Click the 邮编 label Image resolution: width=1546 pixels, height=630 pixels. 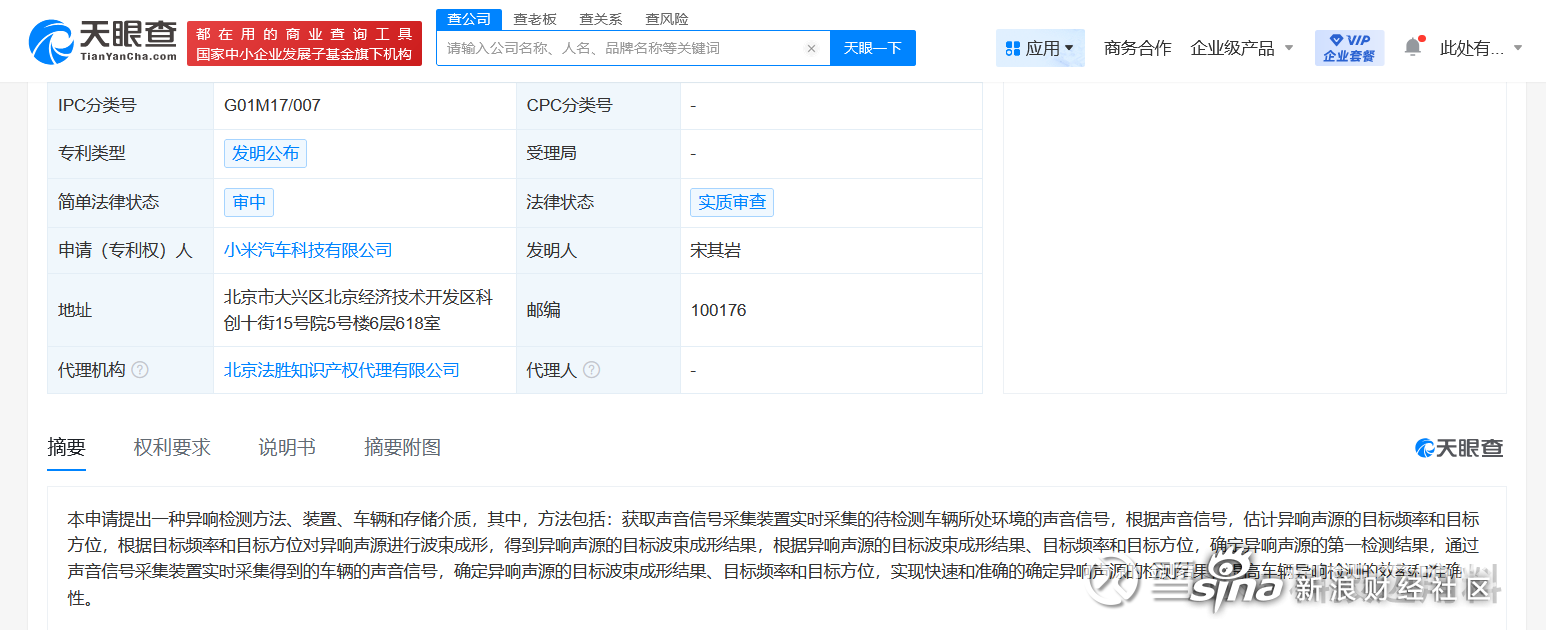tap(543, 310)
